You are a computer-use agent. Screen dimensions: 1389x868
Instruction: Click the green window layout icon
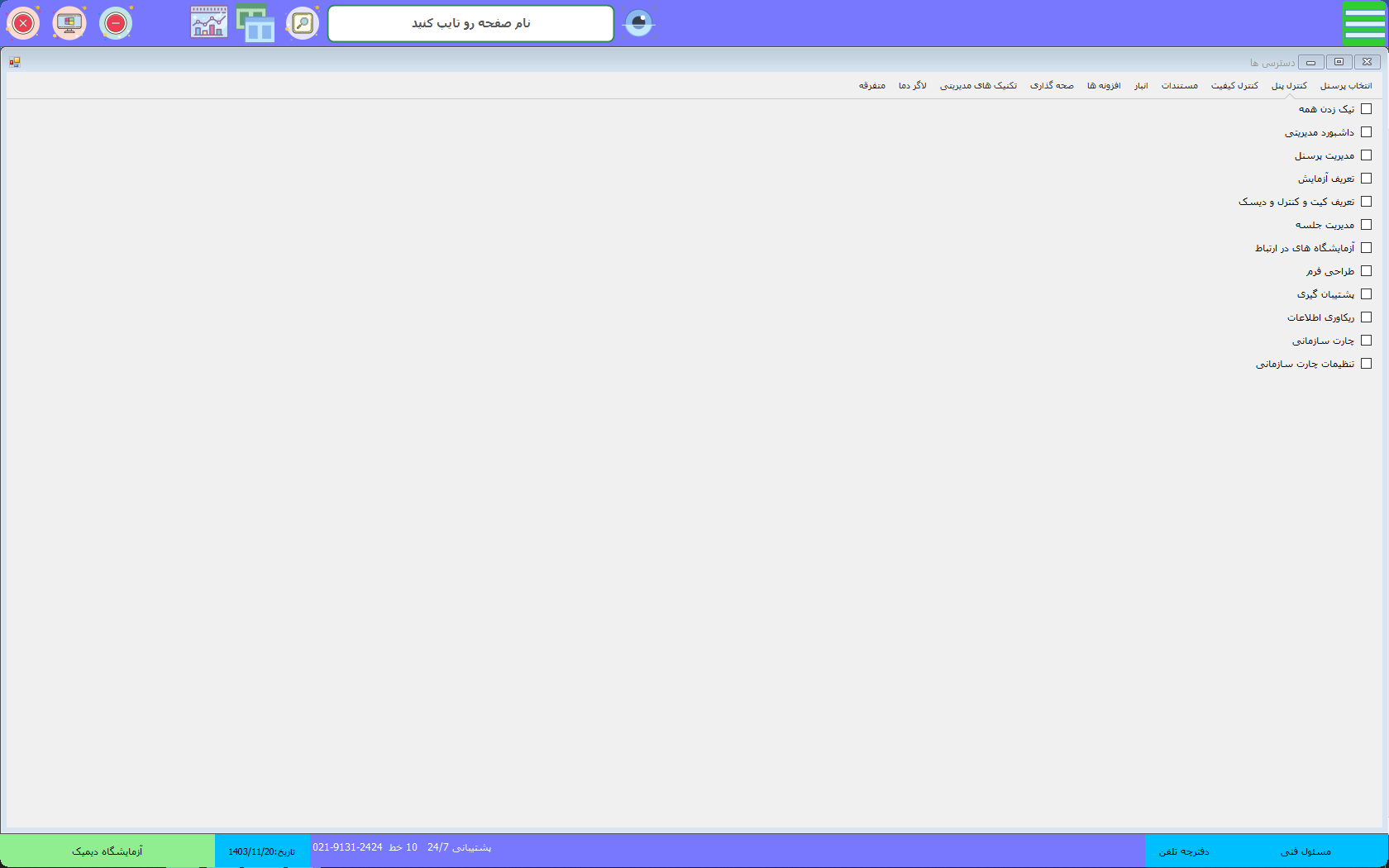(255, 22)
